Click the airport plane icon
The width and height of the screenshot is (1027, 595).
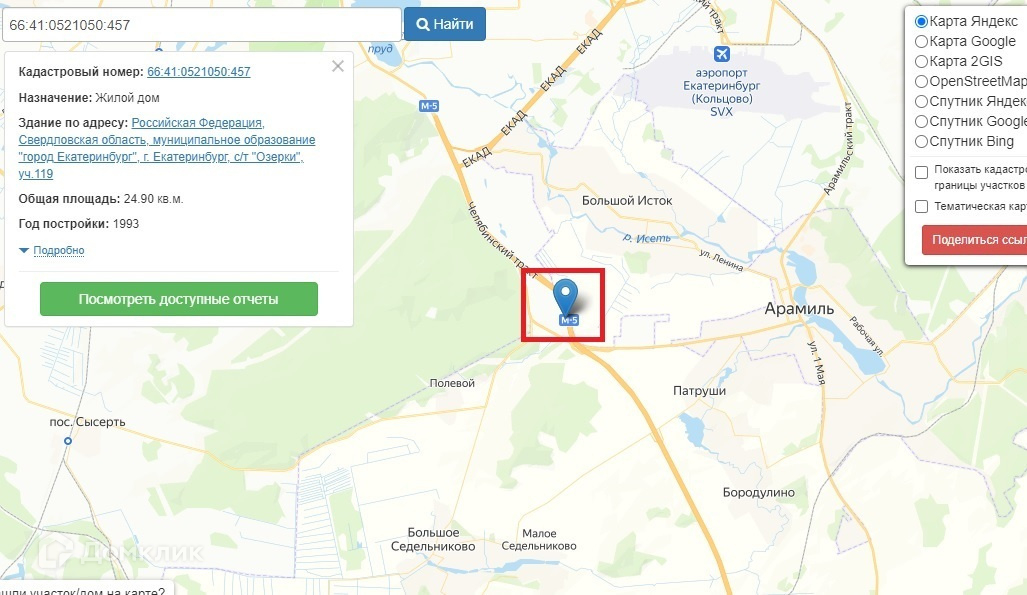point(722,54)
